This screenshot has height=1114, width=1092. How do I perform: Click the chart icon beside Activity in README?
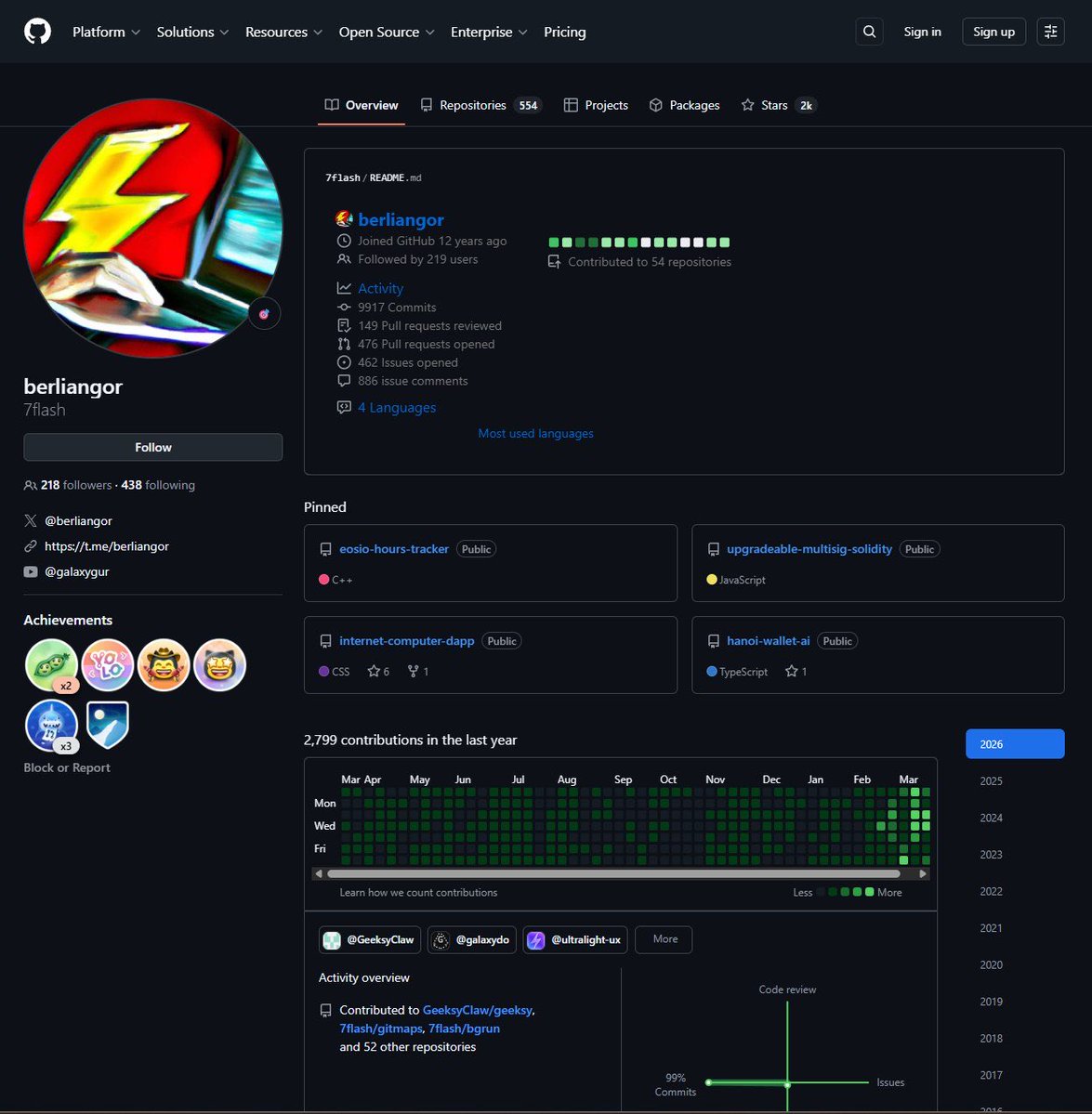[x=344, y=288]
